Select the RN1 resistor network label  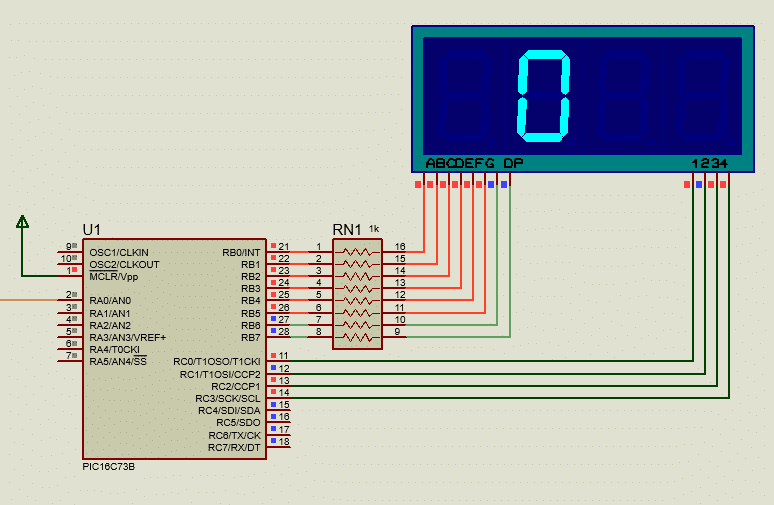click(x=347, y=230)
